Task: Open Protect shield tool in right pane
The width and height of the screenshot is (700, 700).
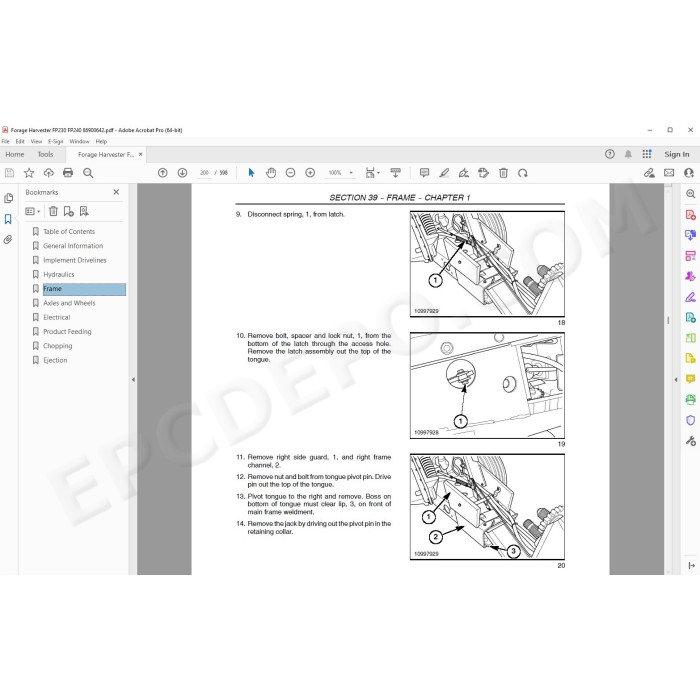Action: pyautogui.click(x=691, y=421)
